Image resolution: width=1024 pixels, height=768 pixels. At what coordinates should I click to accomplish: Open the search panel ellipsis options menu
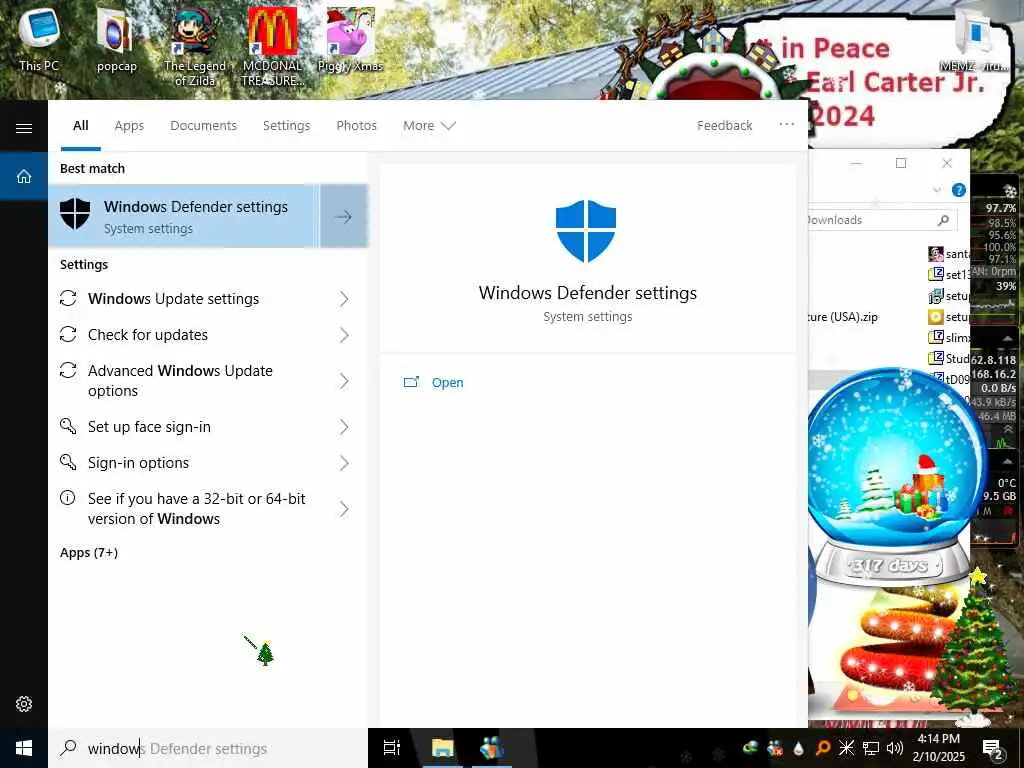click(x=786, y=124)
